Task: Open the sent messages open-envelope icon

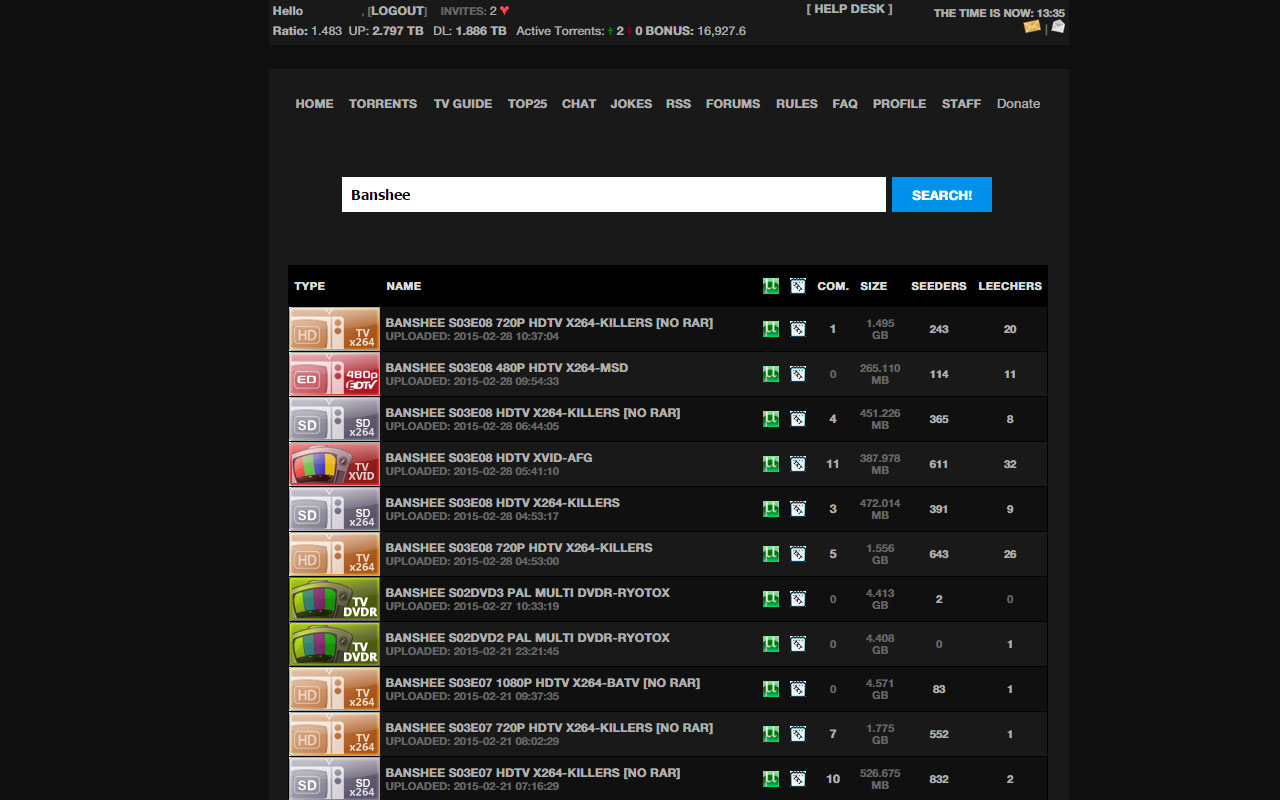Action: [x=1058, y=27]
